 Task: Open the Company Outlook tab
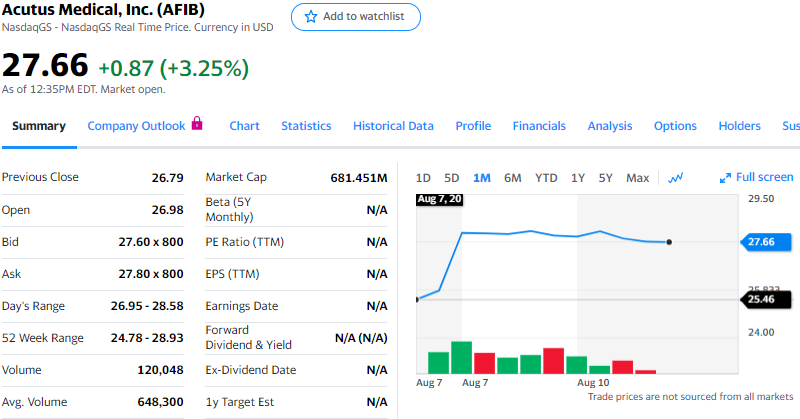point(136,126)
